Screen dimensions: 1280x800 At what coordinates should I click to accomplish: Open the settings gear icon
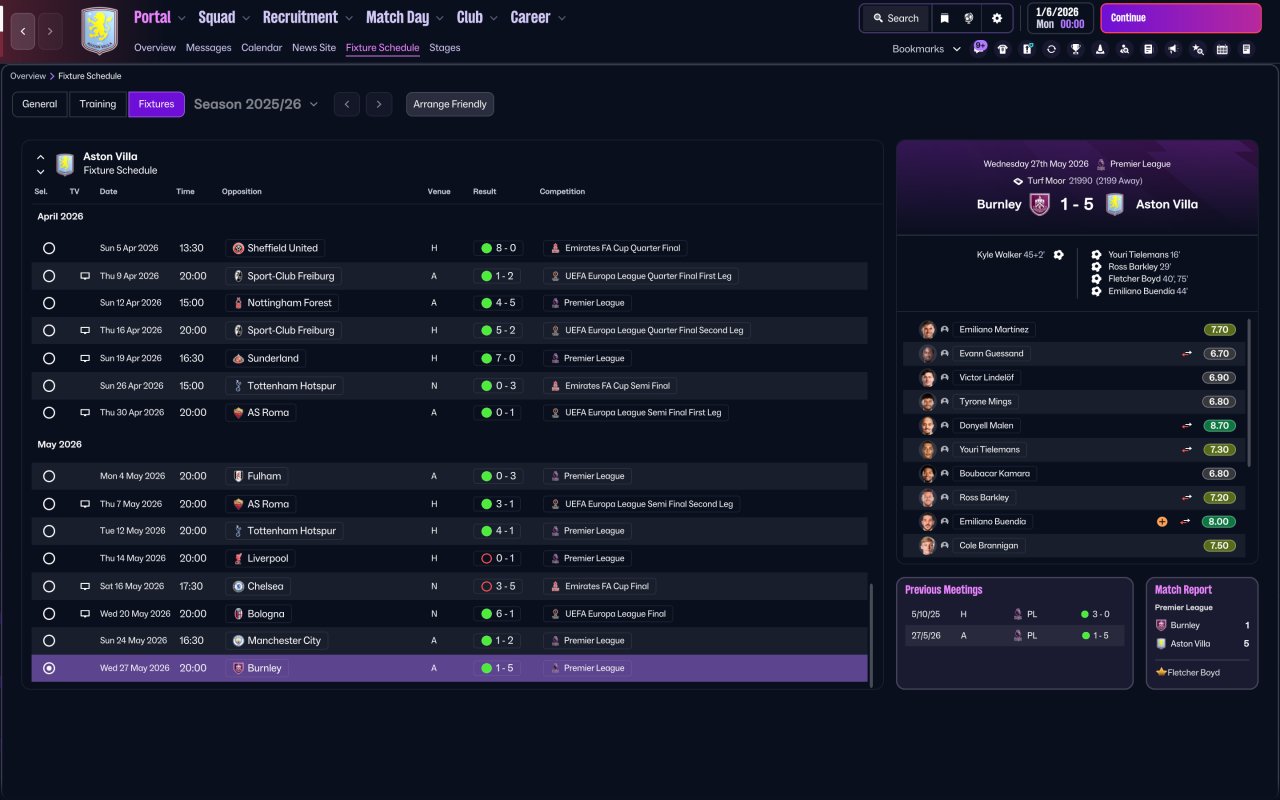point(997,18)
